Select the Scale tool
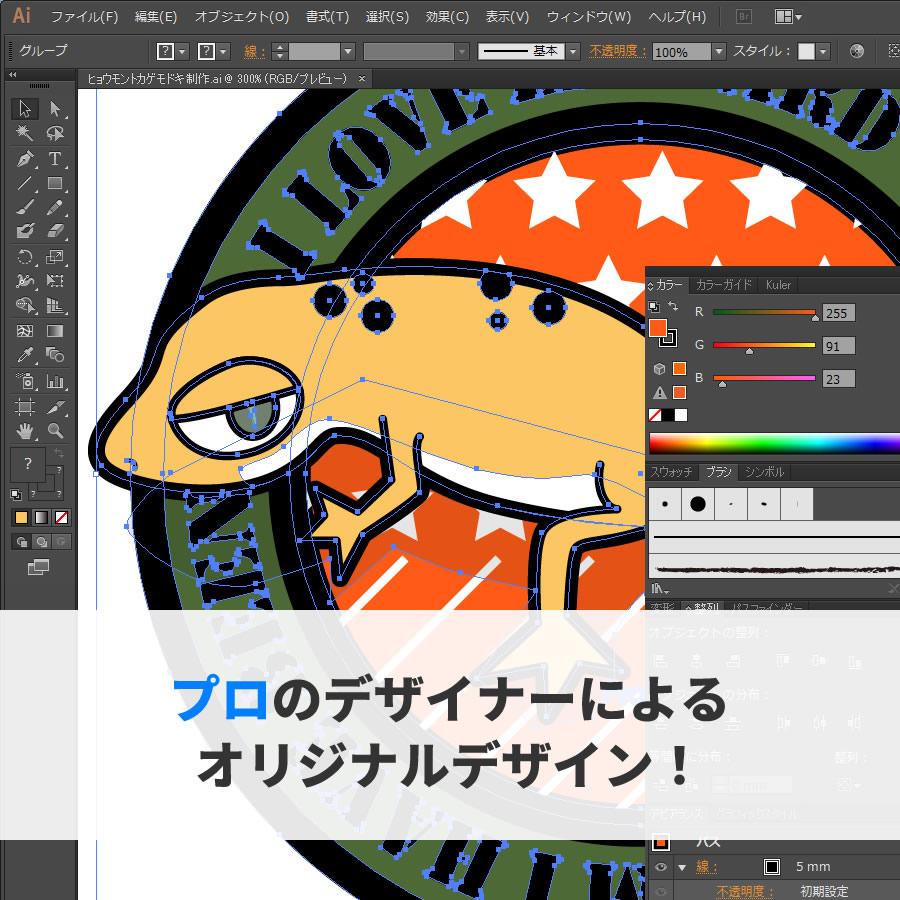Screen dimensions: 900x900 pyautogui.click(x=55, y=257)
